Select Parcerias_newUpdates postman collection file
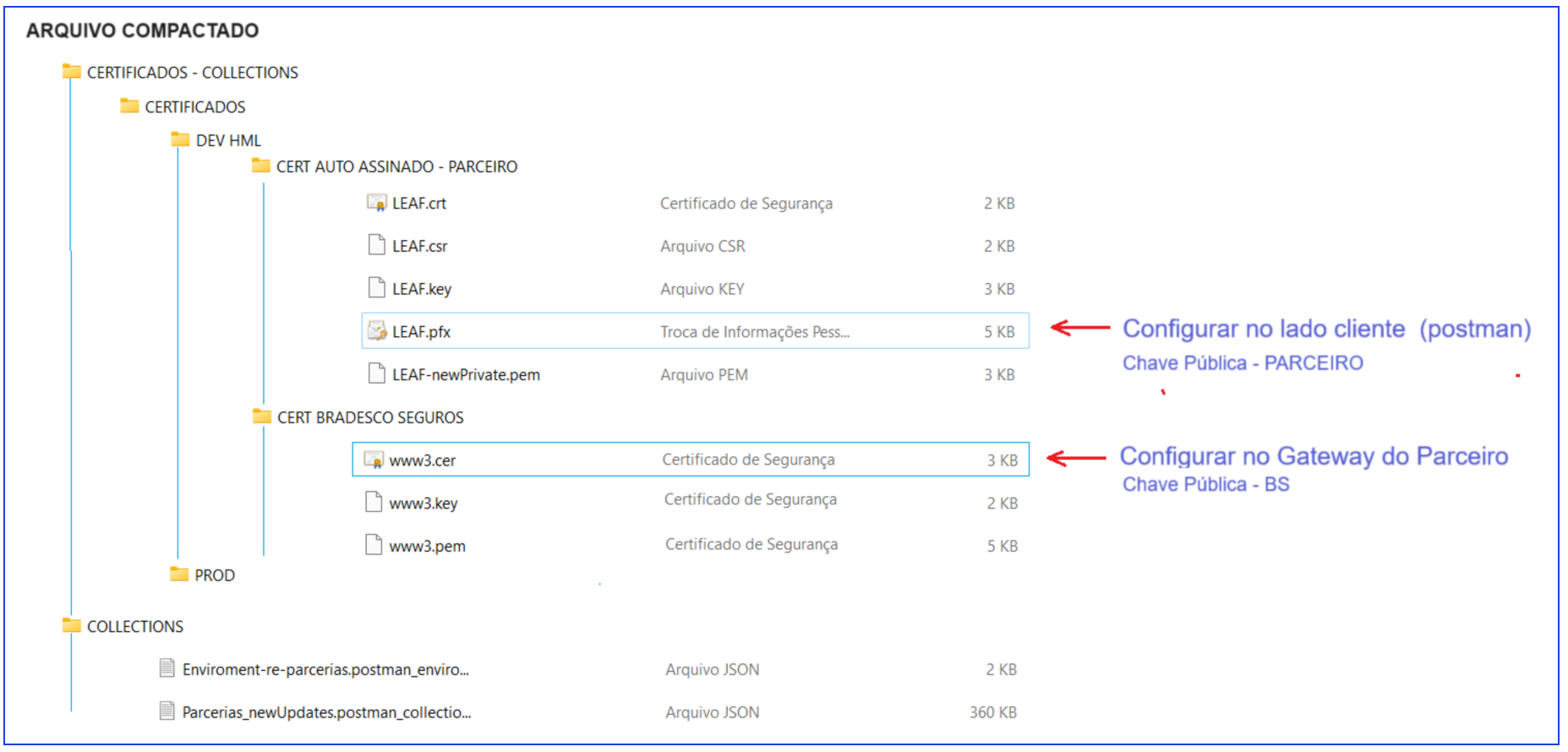Viewport: 1568px width, 752px height. [x=326, y=712]
